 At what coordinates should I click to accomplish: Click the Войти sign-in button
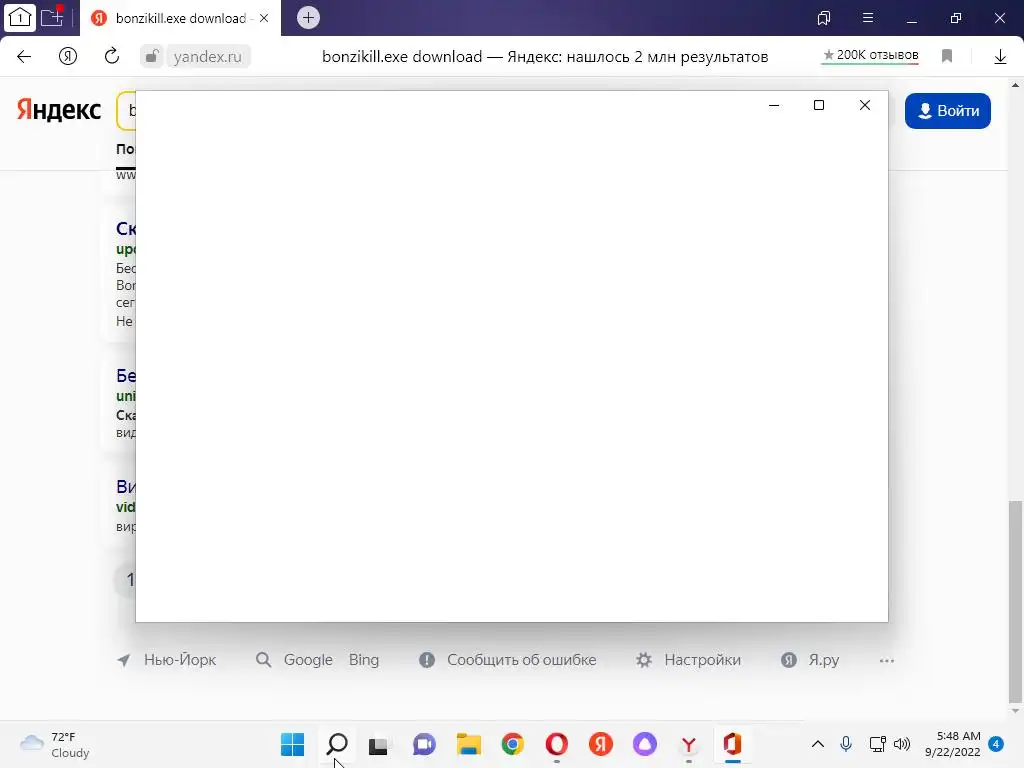(948, 111)
